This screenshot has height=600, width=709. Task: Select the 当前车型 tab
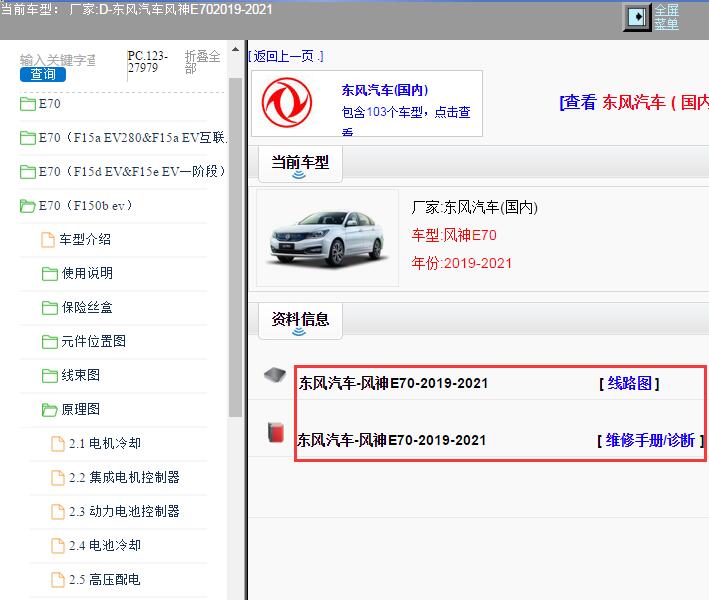click(300, 163)
